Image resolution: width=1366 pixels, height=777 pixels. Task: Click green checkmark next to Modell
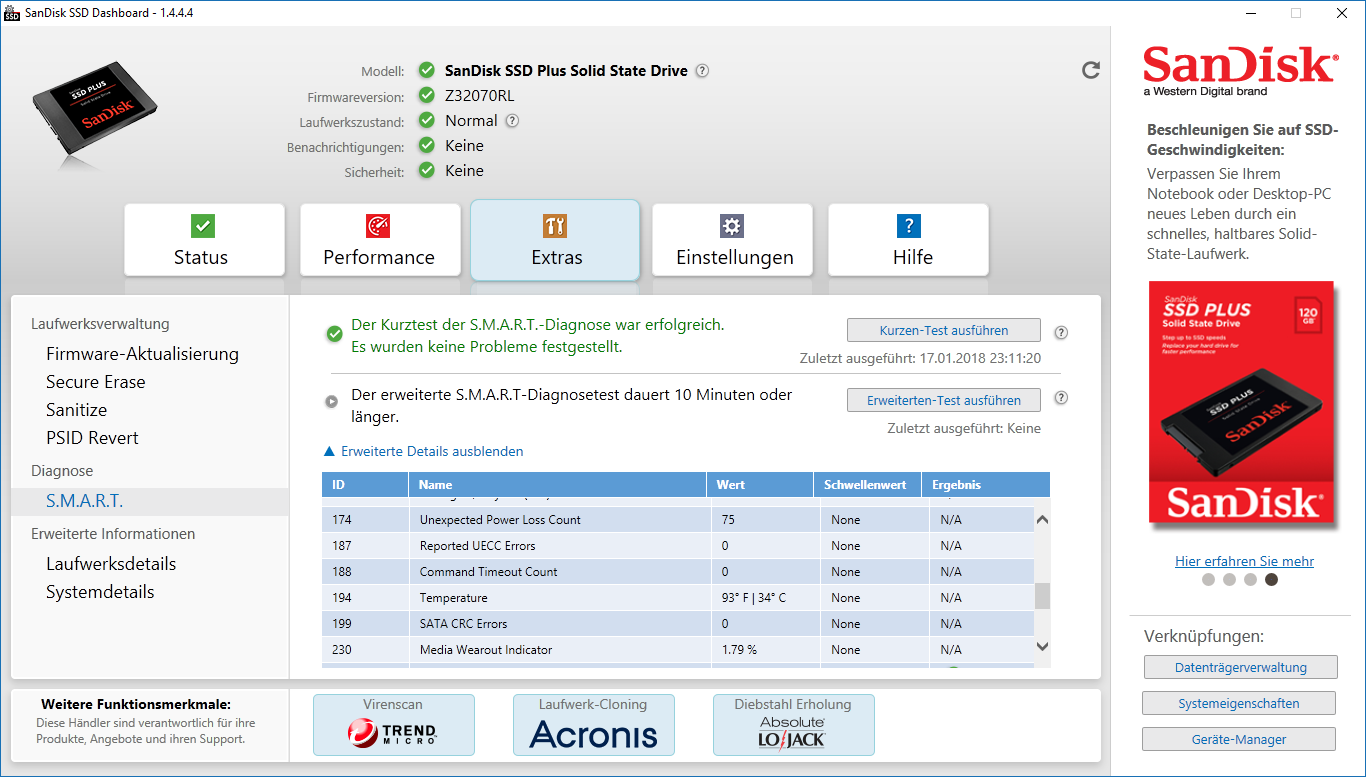click(427, 70)
